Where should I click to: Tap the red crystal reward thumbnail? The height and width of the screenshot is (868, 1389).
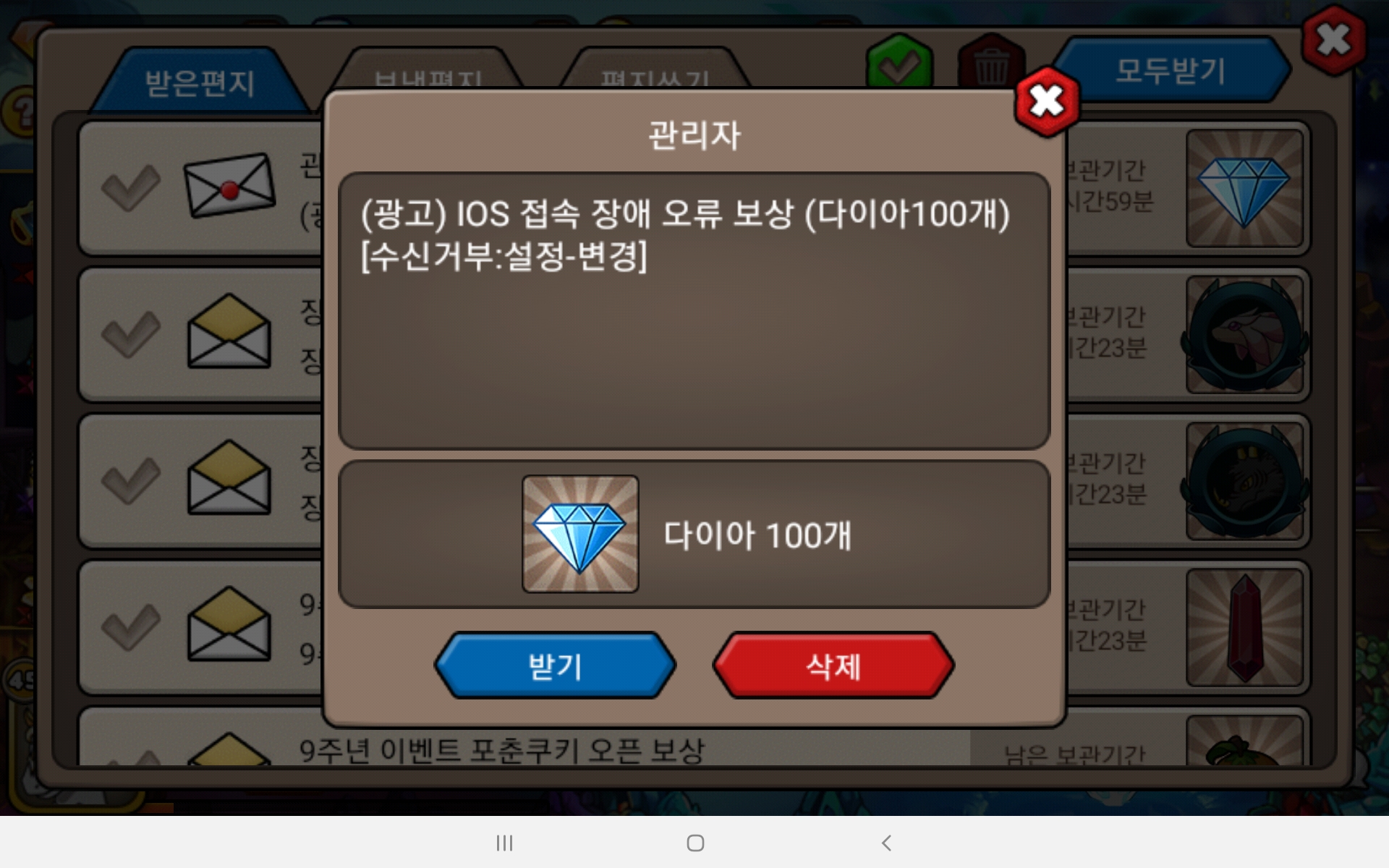point(1244,627)
